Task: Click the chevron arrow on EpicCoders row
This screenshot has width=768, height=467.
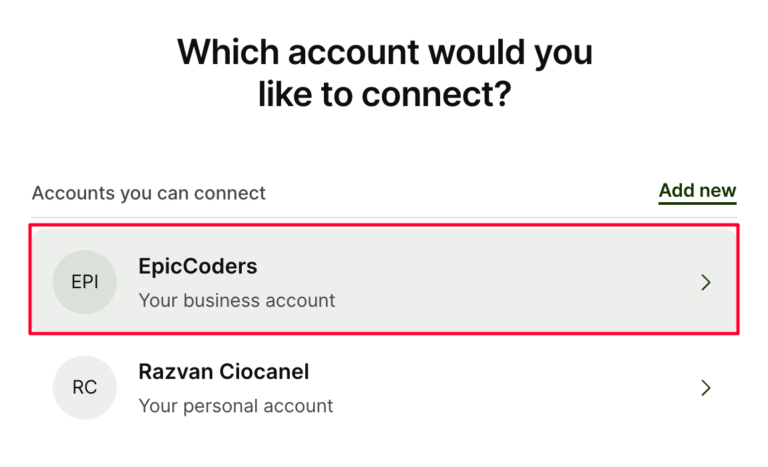Action: (706, 283)
